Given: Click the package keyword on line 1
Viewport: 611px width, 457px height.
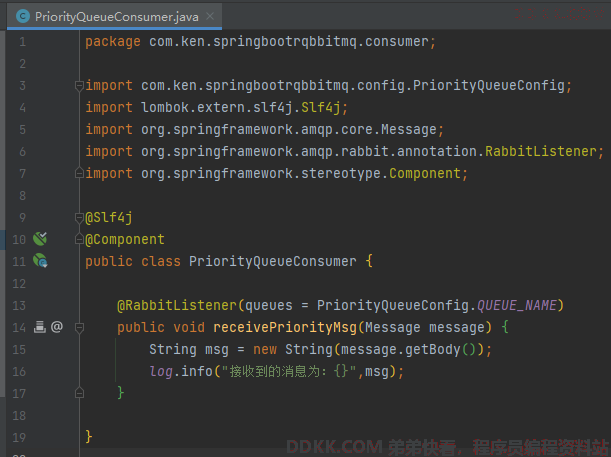Looking at the screenshot, I should coord(113,42).
